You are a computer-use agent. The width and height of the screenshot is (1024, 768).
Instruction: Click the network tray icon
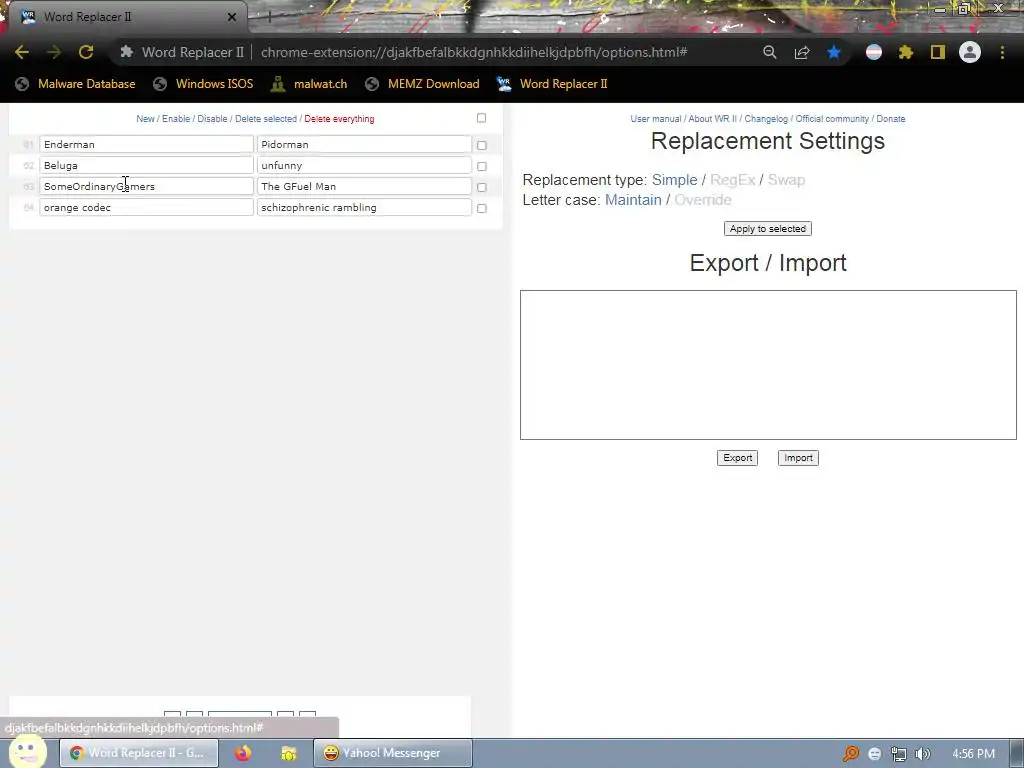[899, 754]
